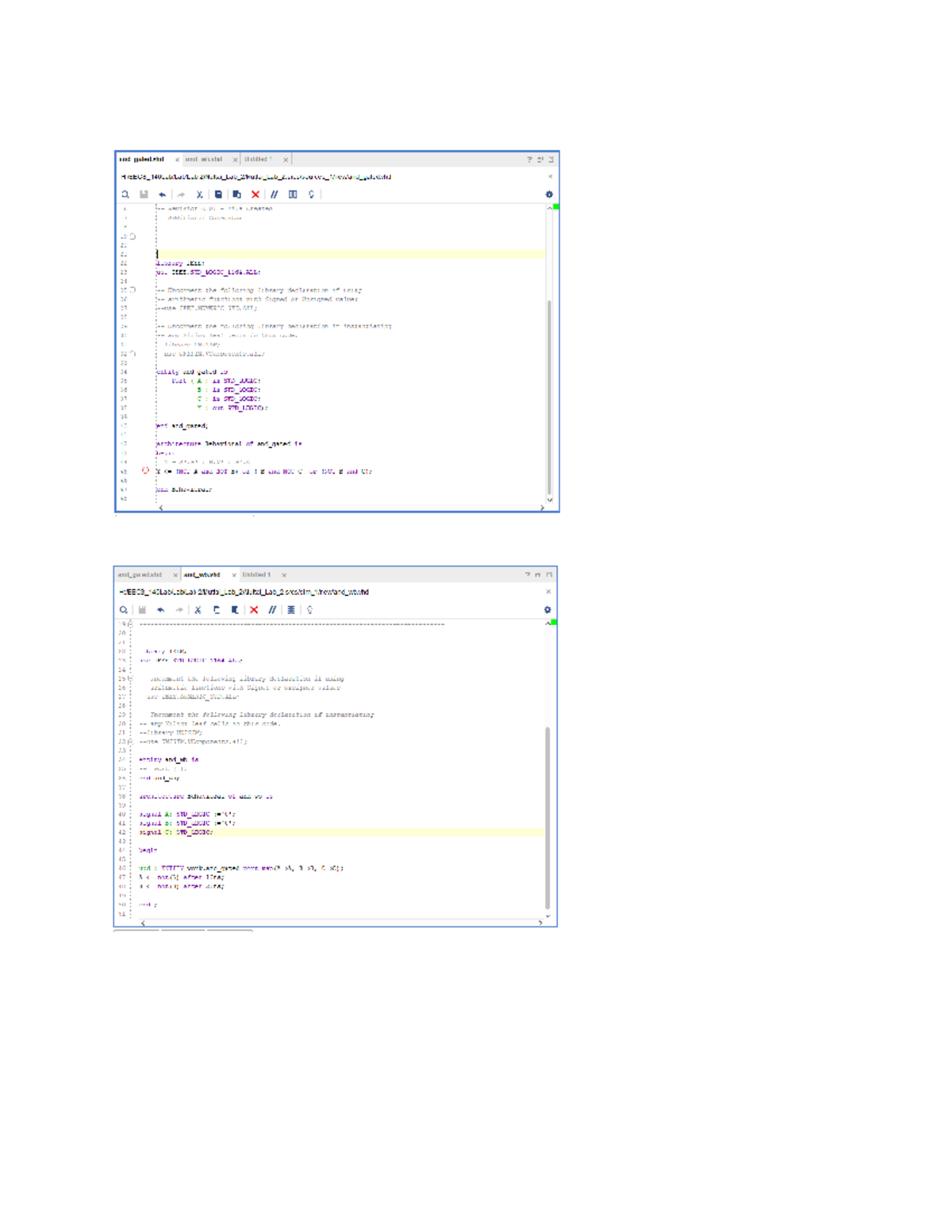Click the cut scissors icon in top editor
This screenshot has height=1232, width=952.
click(x=199, y=194)
